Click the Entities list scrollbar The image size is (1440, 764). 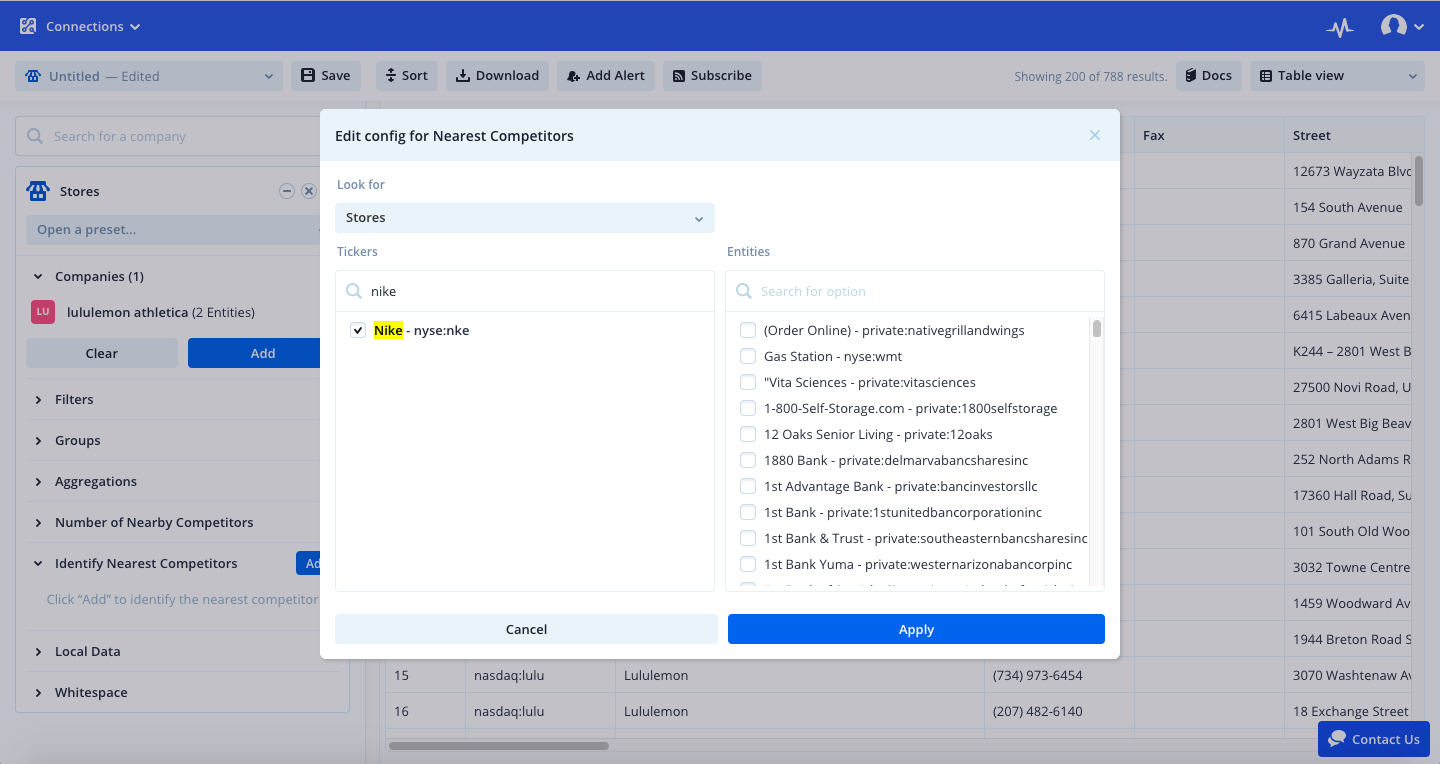click(x=1097, y=329)
